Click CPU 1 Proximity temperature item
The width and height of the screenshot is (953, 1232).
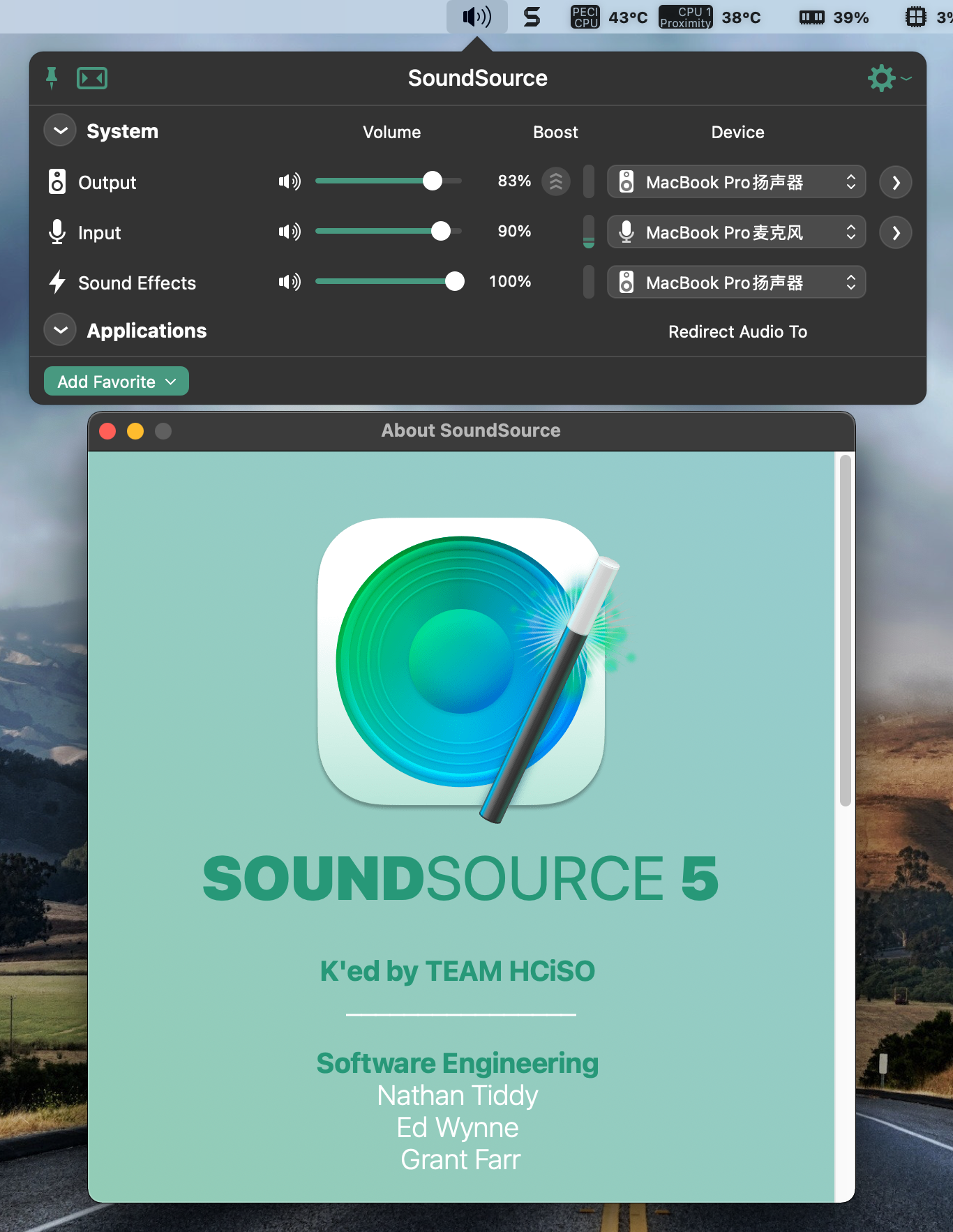click(x=710, y=17)
